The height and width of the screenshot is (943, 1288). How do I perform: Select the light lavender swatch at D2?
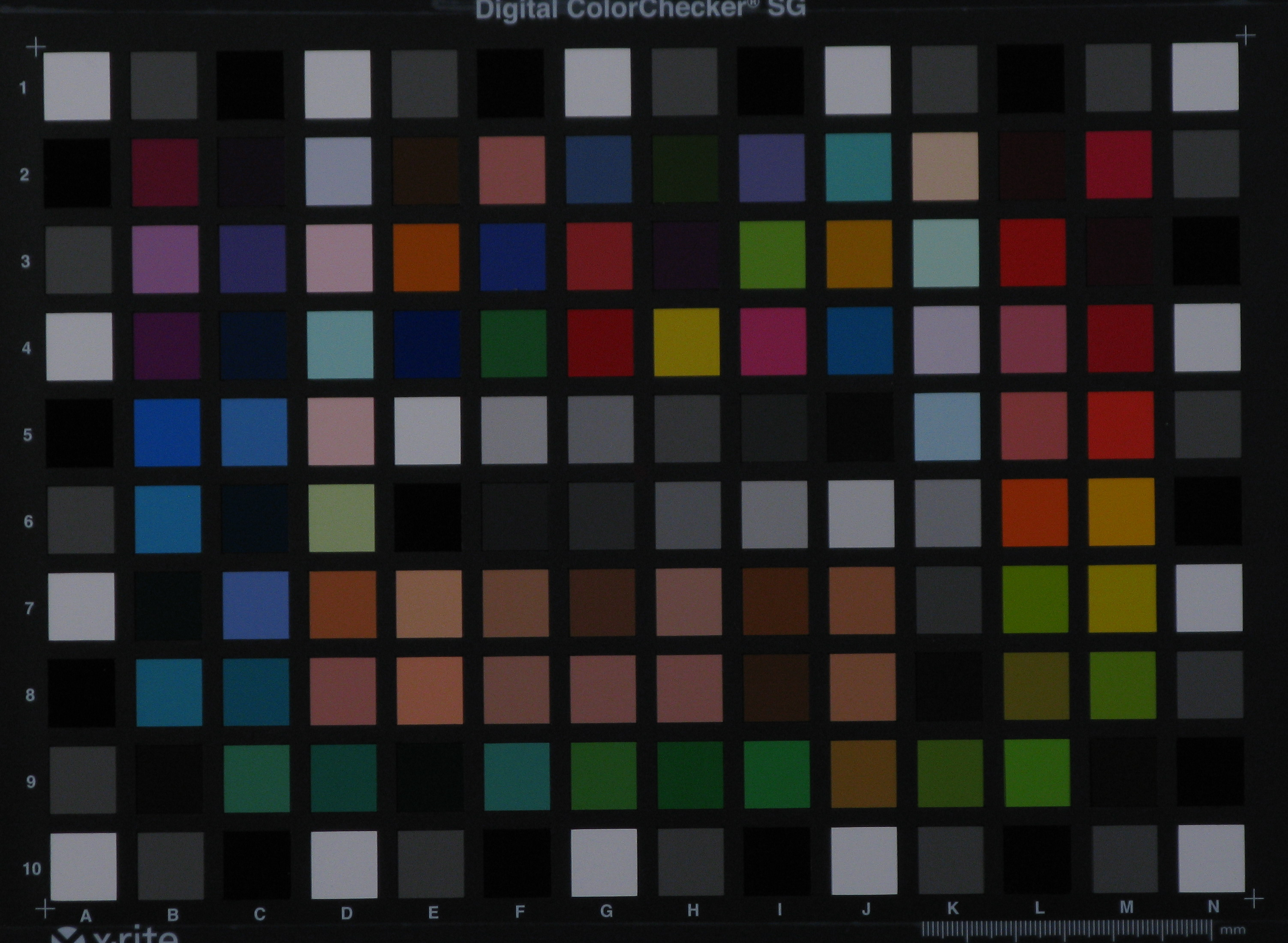[x=338, y=171]
